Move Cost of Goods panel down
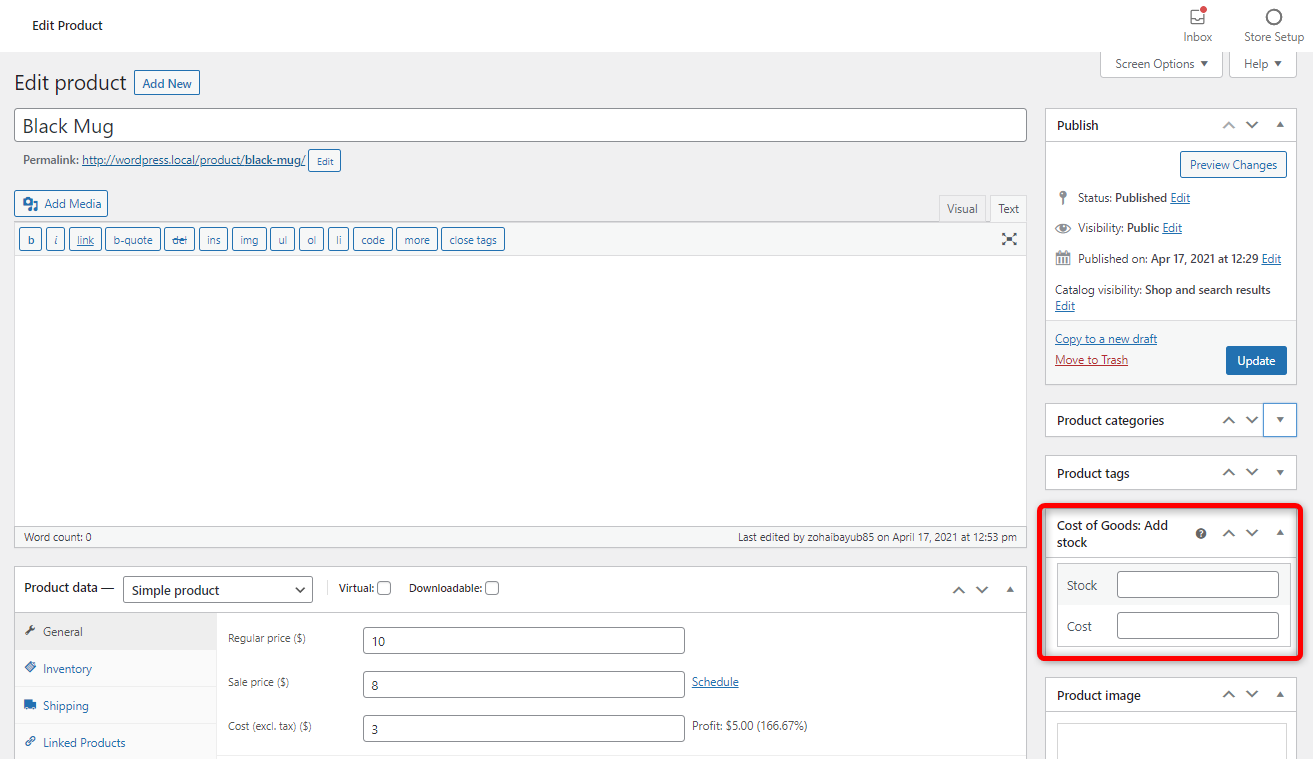The image size is (1313, 759). tap(1252, 534)
